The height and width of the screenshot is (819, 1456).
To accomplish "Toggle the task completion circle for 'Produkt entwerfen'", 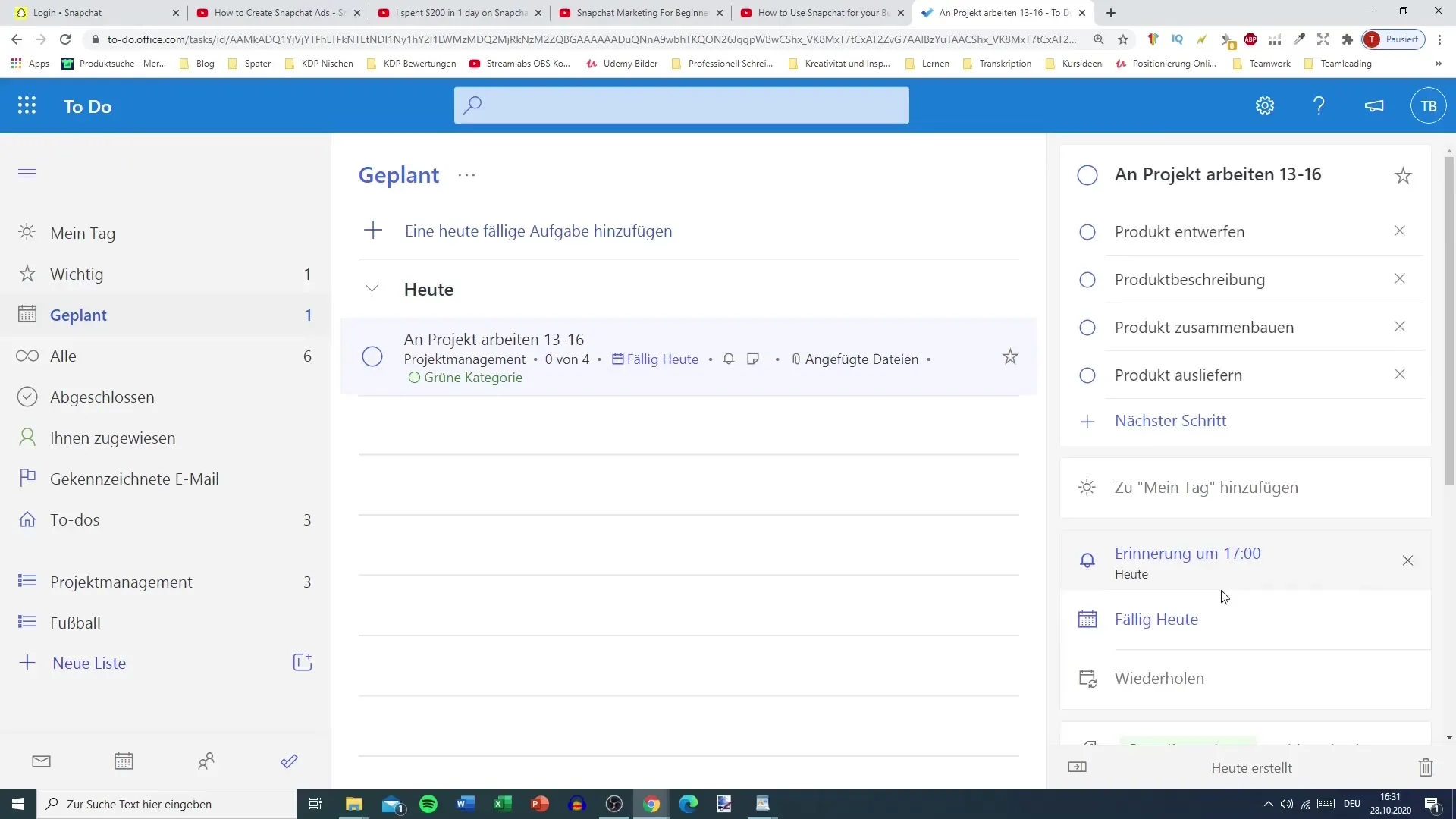I will pyautogui.click(x=1087, y=231).
